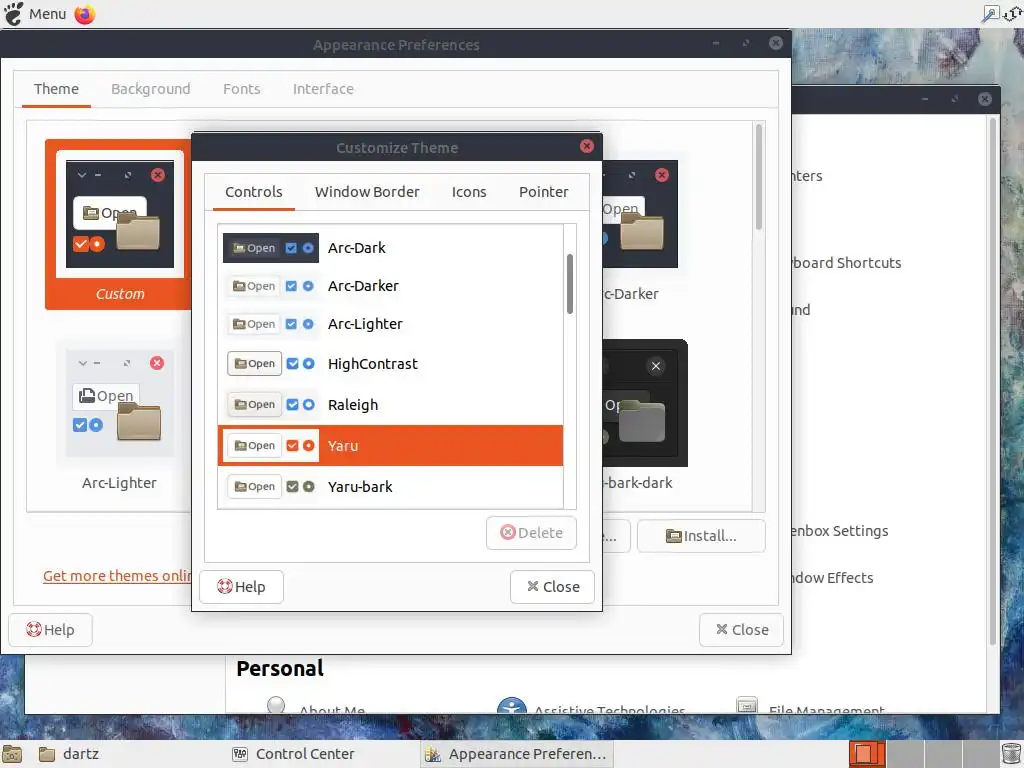Image resolution: width=1024 pixels, height=768 pixels.
Task: Click the HighContrast row preview checkbox
Action: [x=293, y=364]
